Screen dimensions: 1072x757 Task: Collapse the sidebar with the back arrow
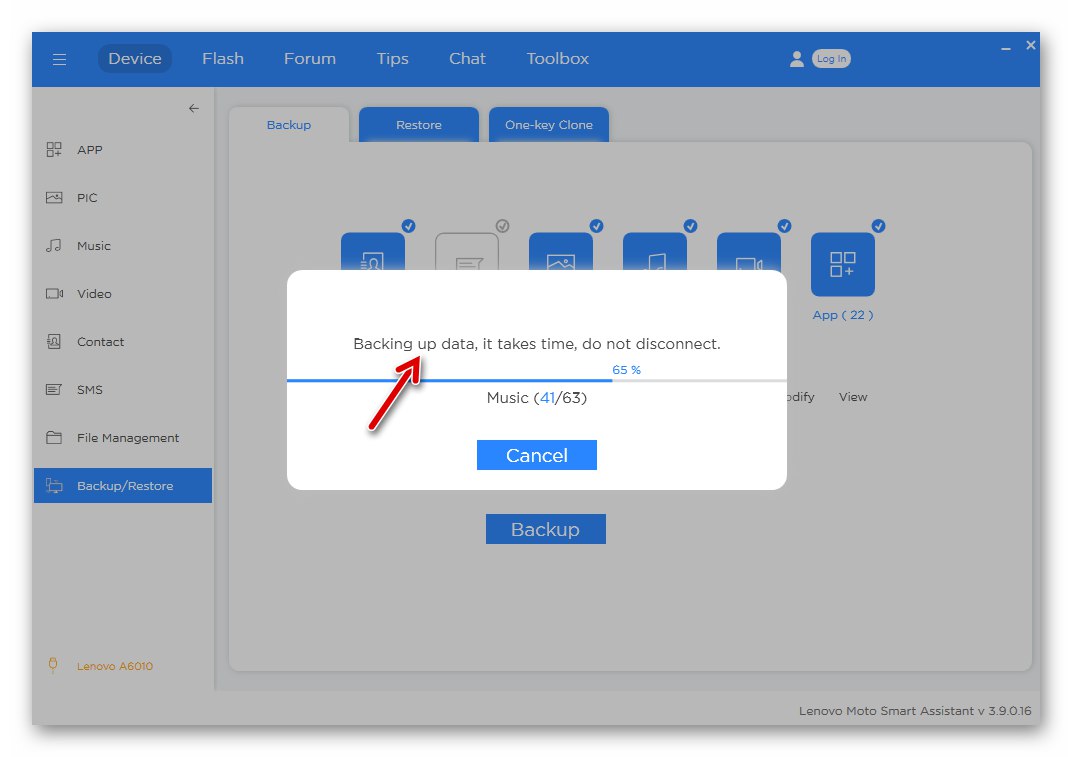point(193,108)
